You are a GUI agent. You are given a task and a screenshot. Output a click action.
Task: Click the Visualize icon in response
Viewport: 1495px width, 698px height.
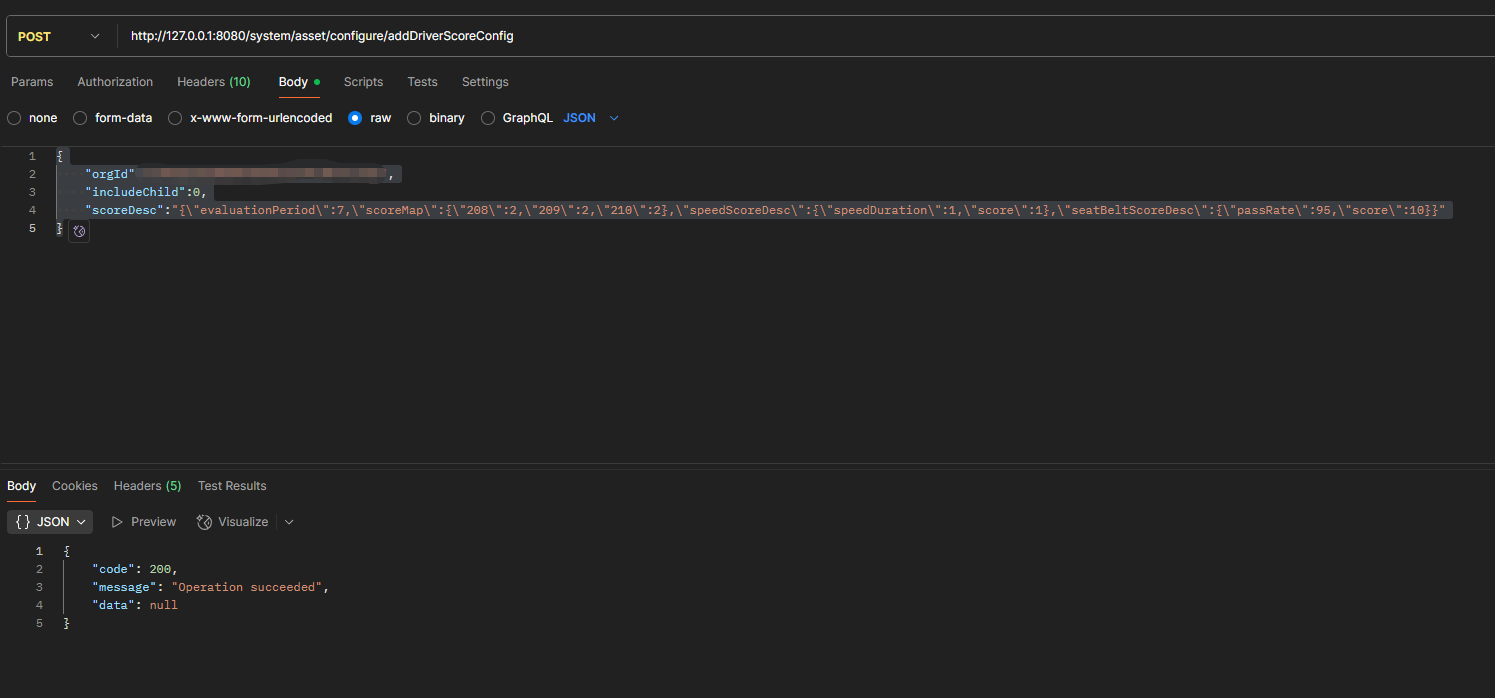(x=205, y=522)
